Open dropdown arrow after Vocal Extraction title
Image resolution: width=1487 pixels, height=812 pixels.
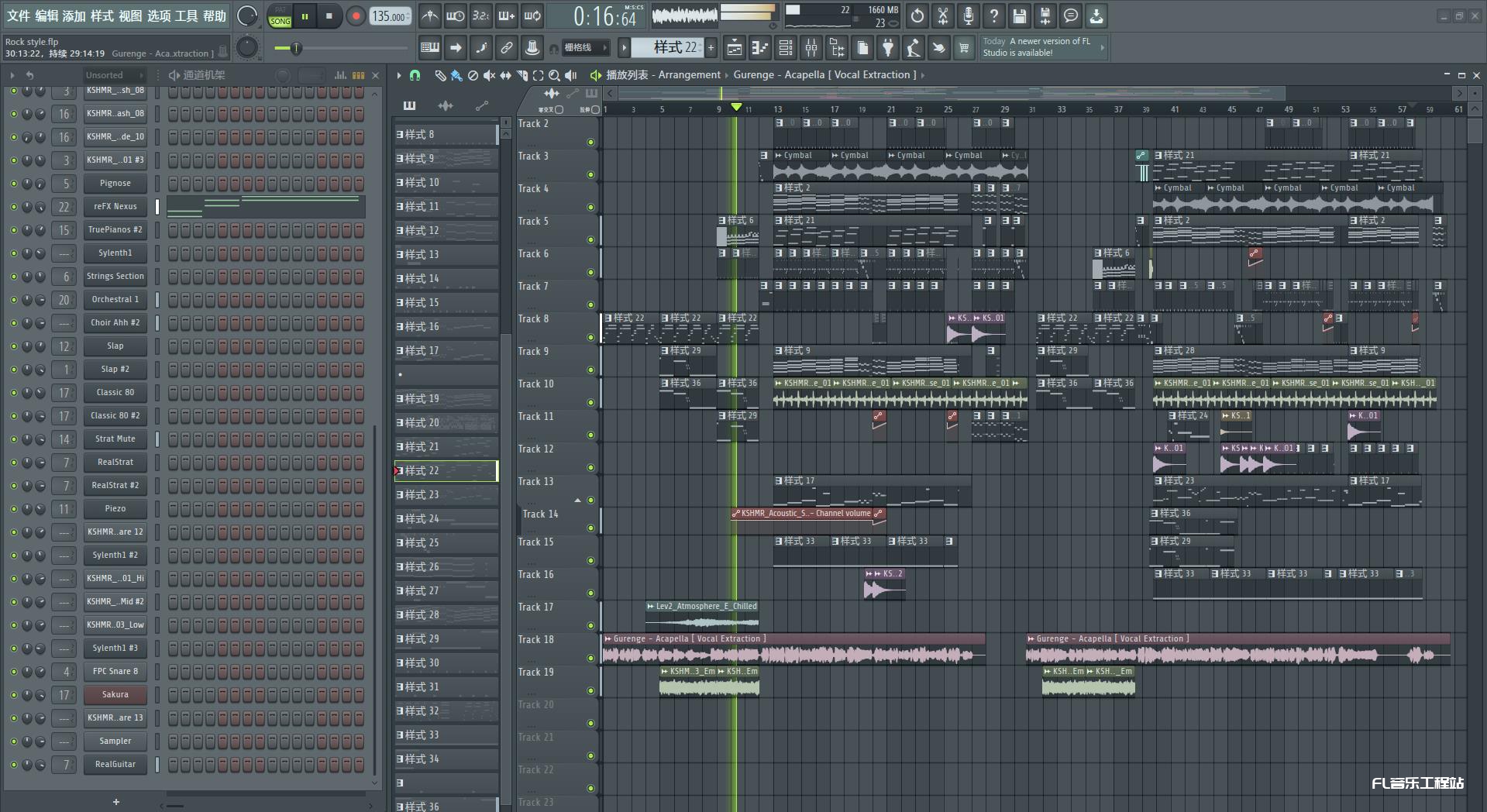coord(923,75)
